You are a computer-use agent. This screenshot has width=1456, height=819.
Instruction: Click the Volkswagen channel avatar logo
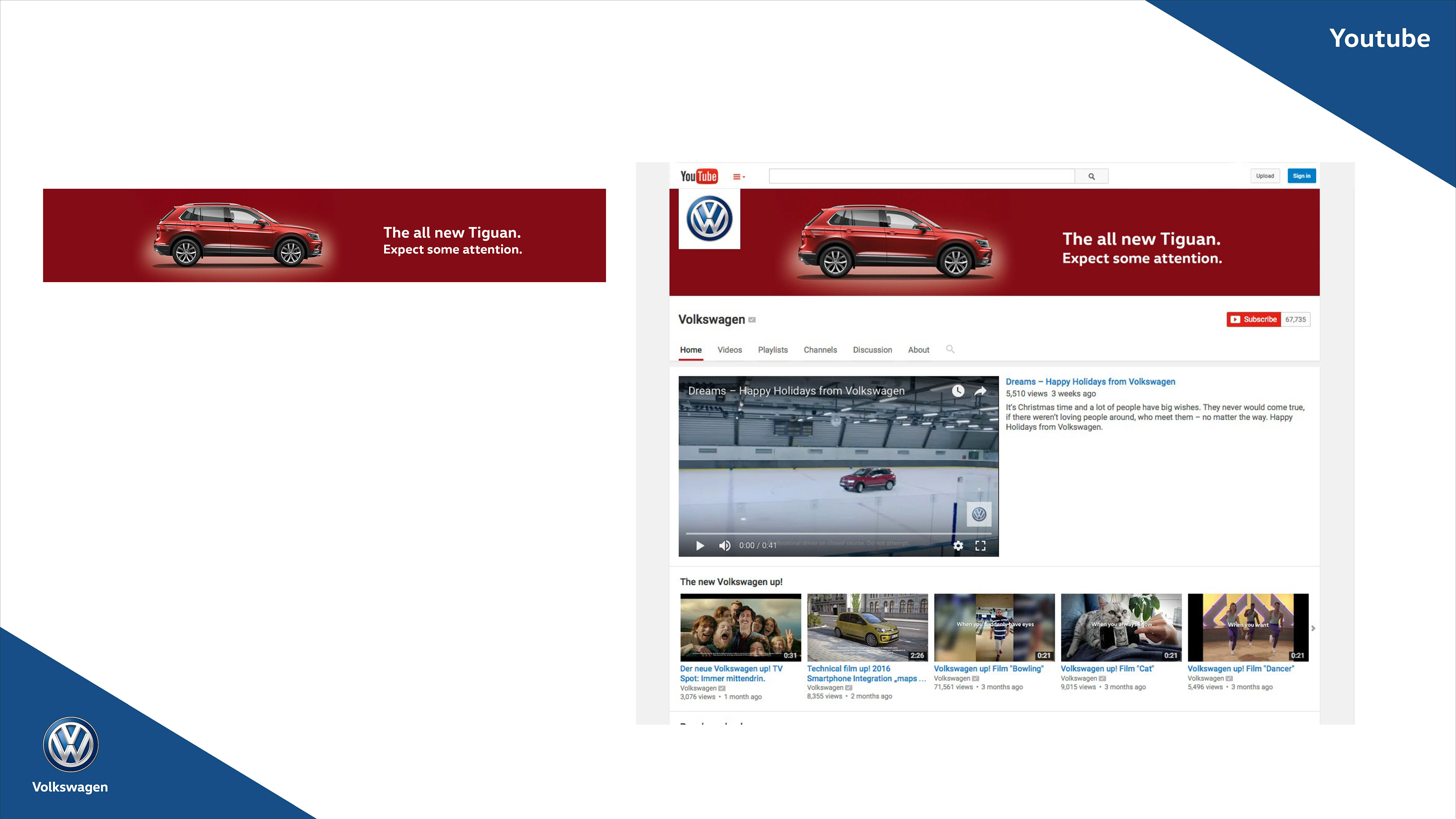pyautogui.click(x=709, y=219)
